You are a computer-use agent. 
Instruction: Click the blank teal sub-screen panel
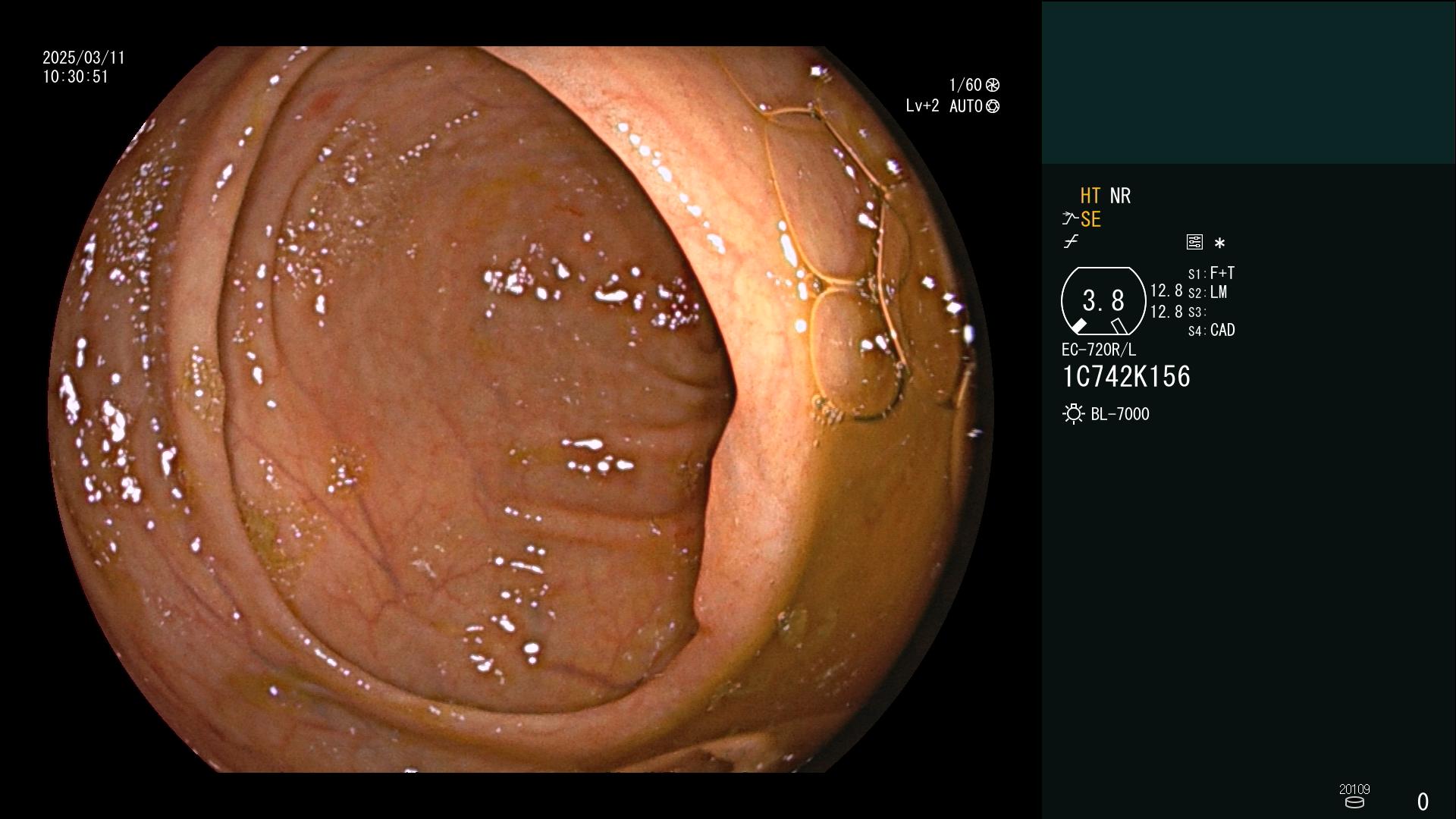click(x=1248, y=82)
